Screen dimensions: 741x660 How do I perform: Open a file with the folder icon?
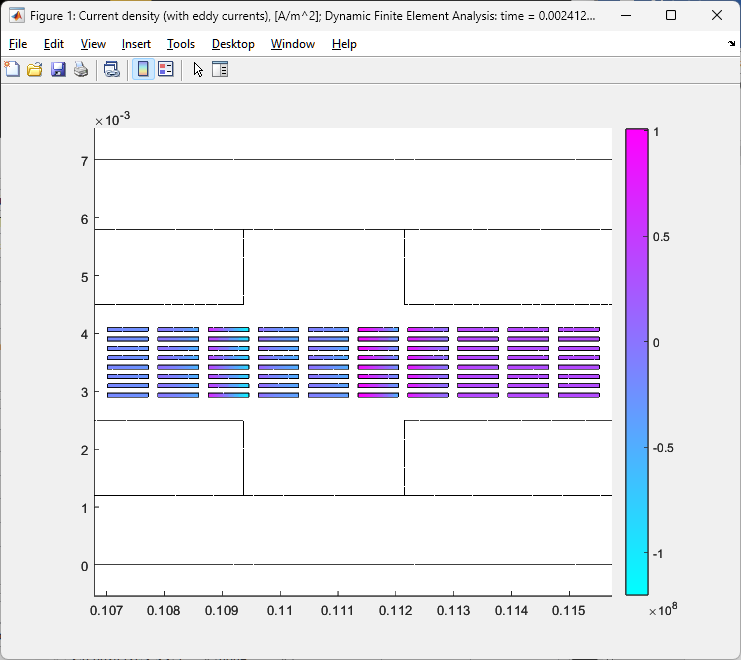coord(35,69)
